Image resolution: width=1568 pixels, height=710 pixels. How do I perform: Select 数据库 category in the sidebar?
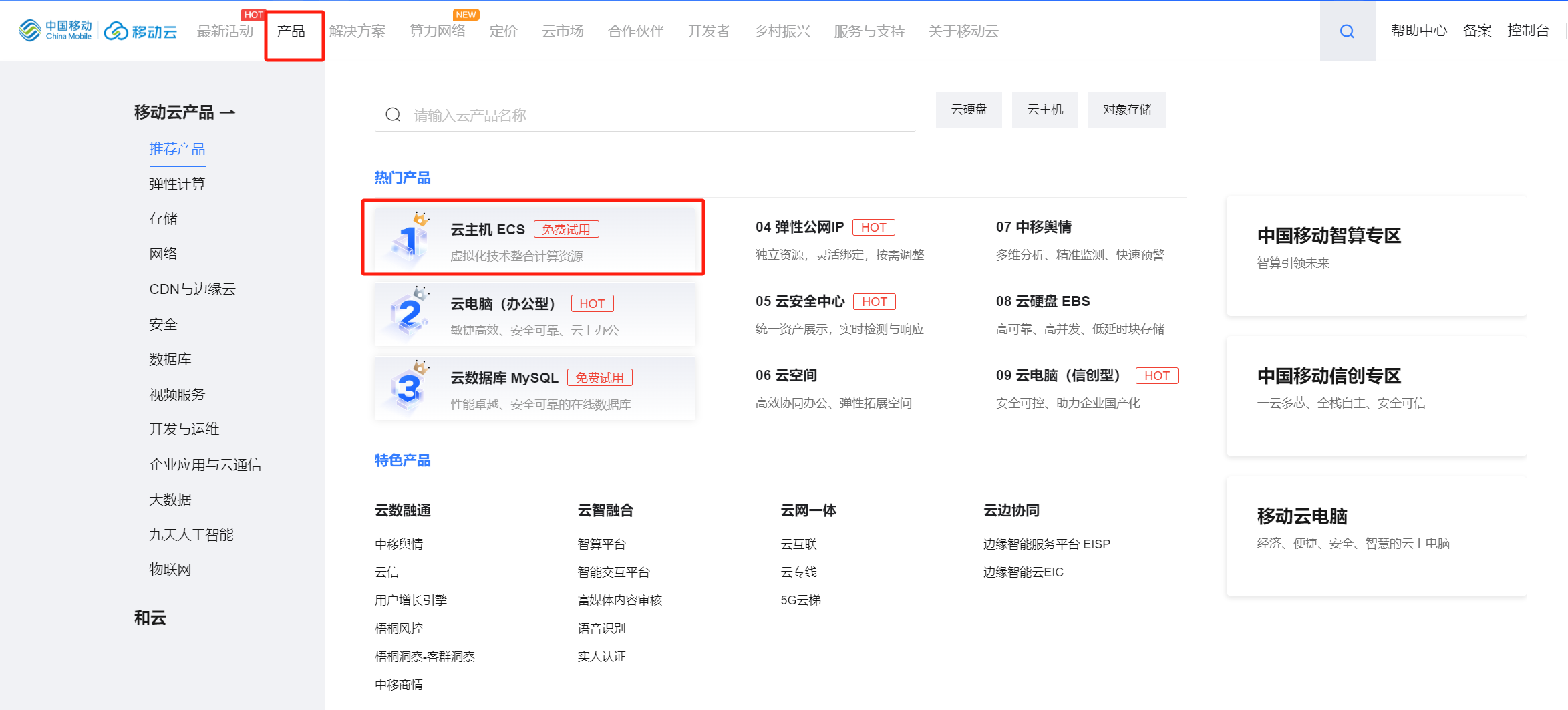[x=170, y=359]
